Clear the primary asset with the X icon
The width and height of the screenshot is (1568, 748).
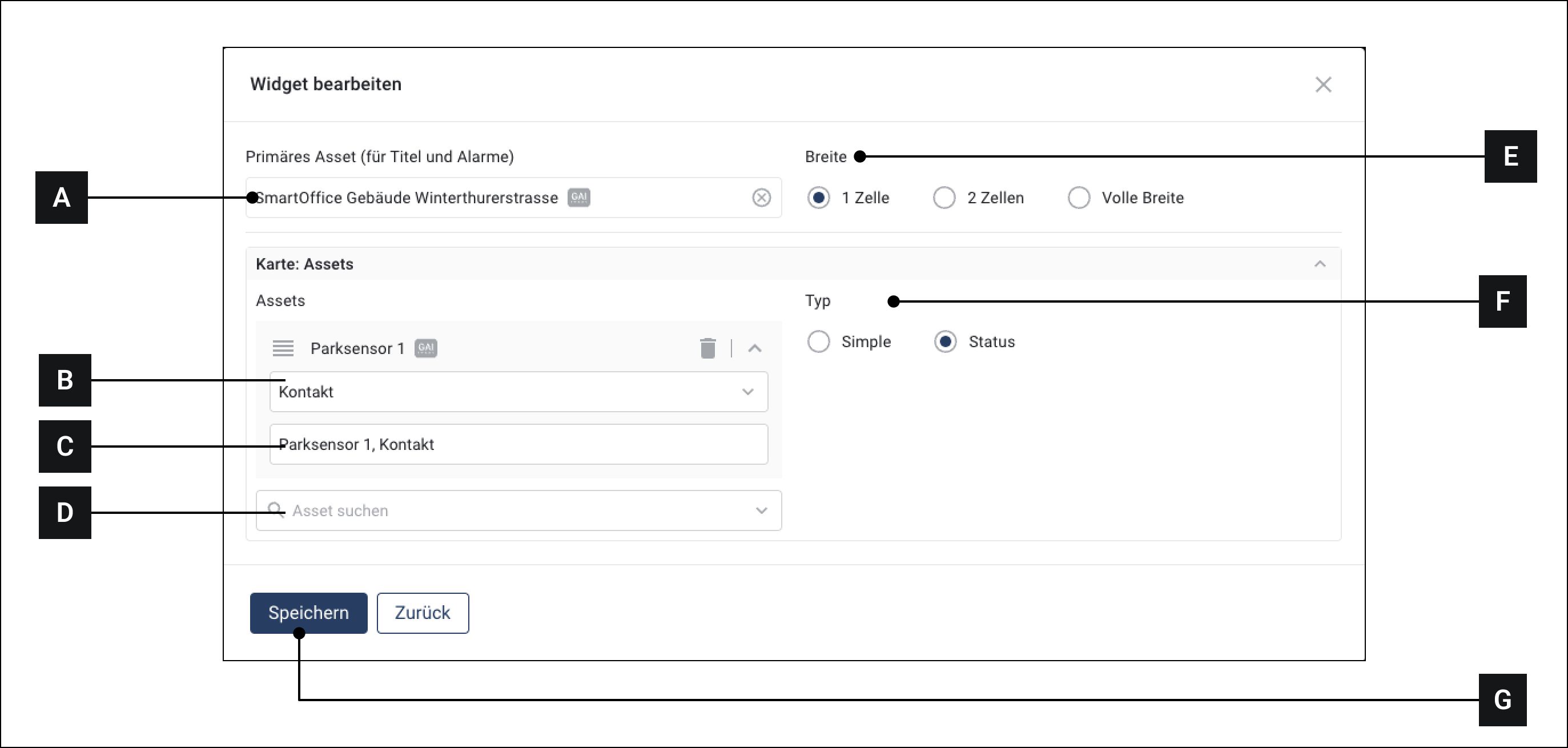point(761,198)
